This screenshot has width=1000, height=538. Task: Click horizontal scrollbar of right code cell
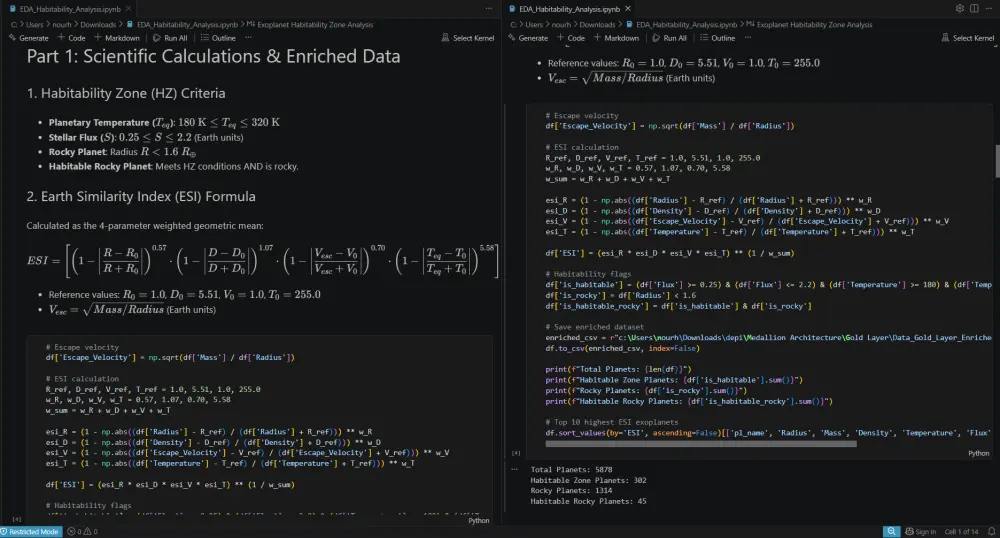tap(701, 444)
